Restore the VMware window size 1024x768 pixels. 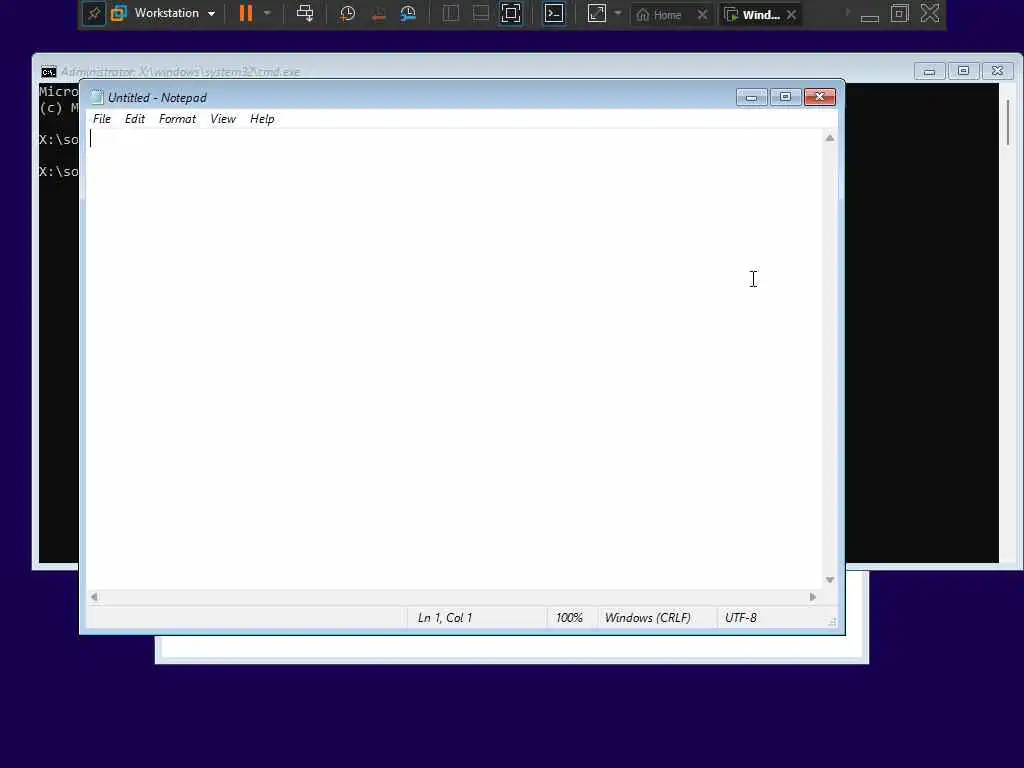pos(900,13)
